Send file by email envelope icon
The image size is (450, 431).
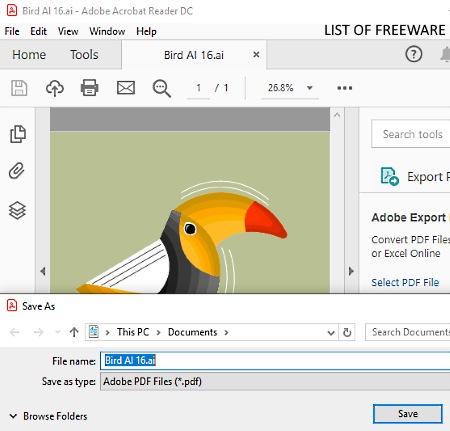point(126,88)
